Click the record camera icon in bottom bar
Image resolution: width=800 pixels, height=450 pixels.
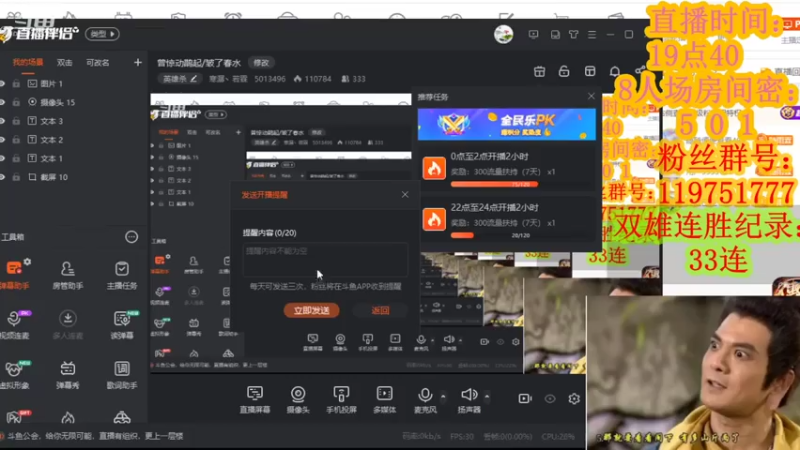coord(525,398)
